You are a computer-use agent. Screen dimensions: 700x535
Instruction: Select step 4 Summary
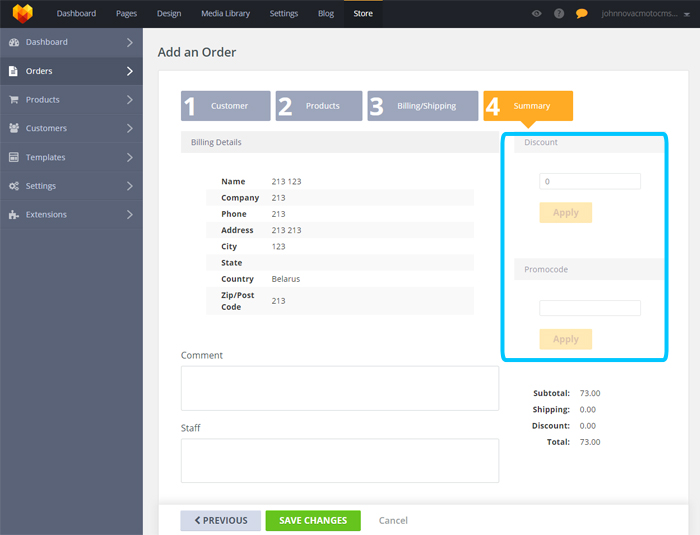[x=528, y=106]
